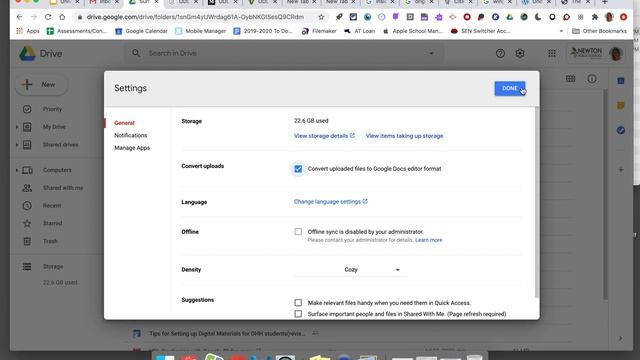640x360 pixels.
Task: Uncheck Convert uploaded files checkbox
Action: pyautogui.click(x=298, y=169)
